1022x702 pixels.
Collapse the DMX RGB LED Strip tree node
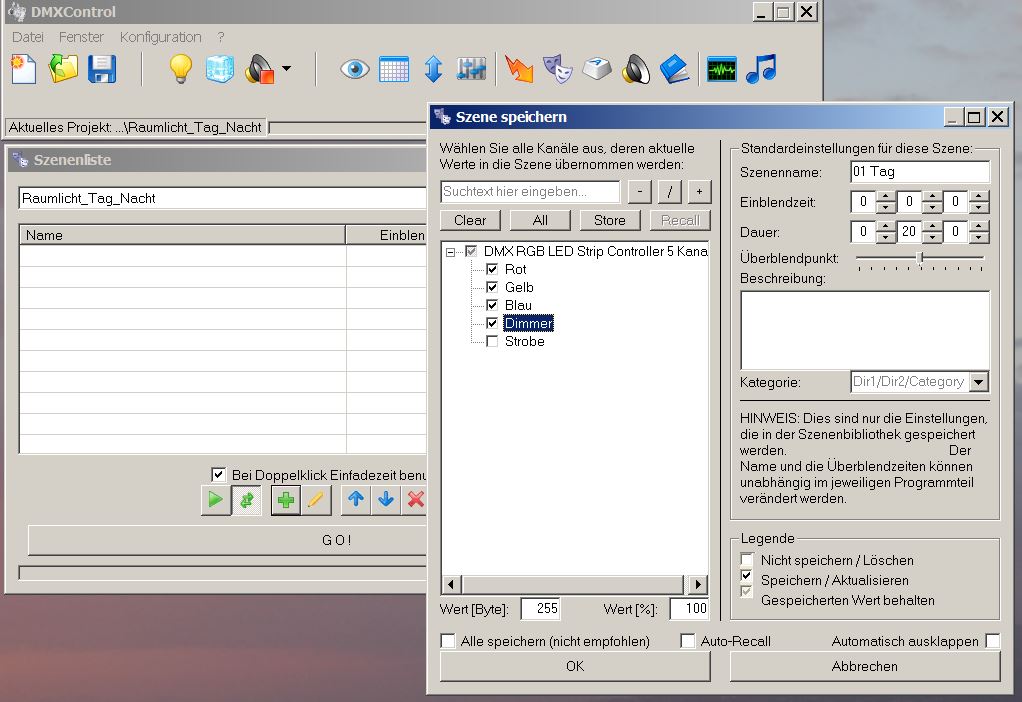(452, 252)
